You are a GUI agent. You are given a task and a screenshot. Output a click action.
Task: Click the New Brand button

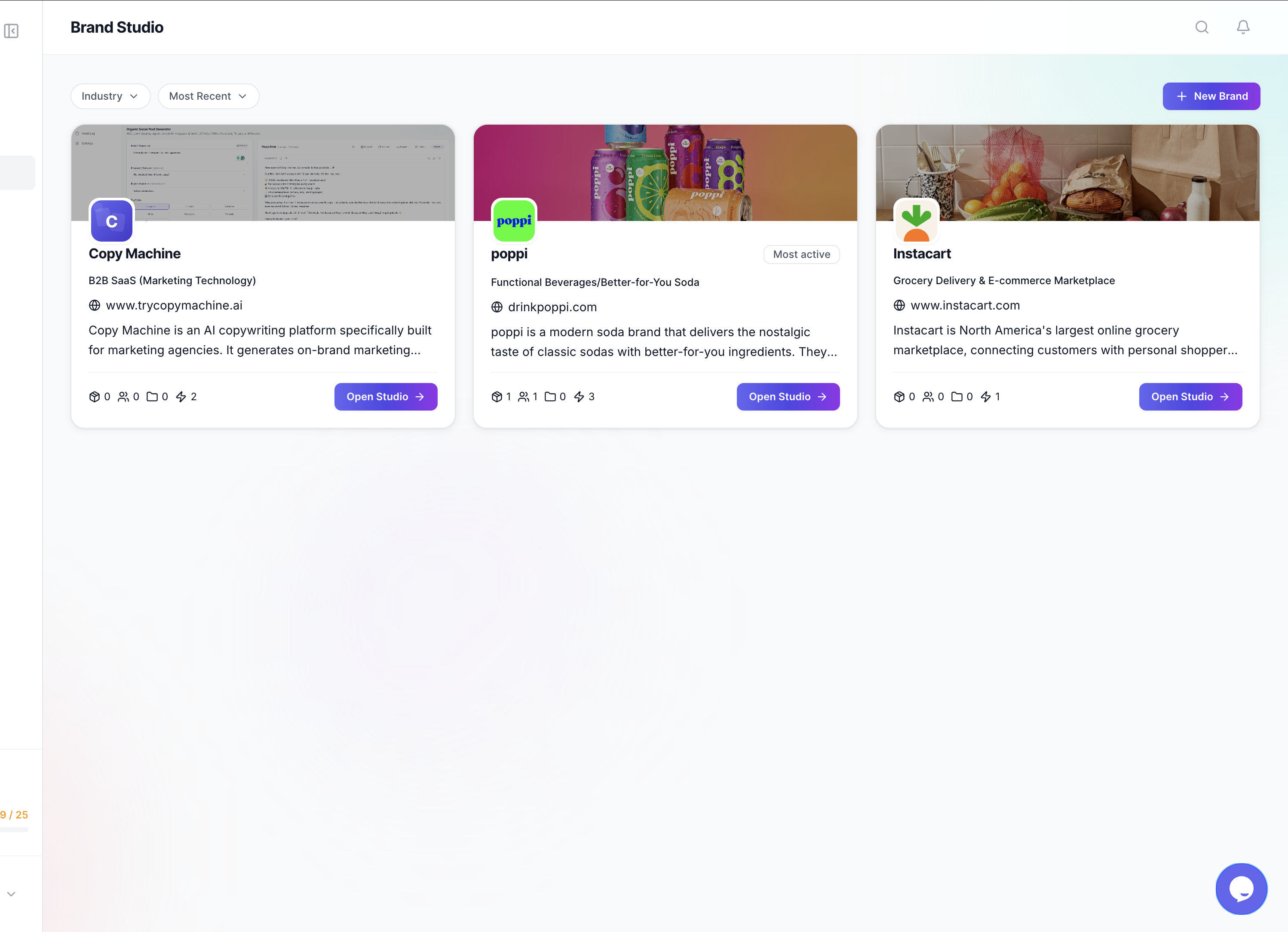point(1211,96)
